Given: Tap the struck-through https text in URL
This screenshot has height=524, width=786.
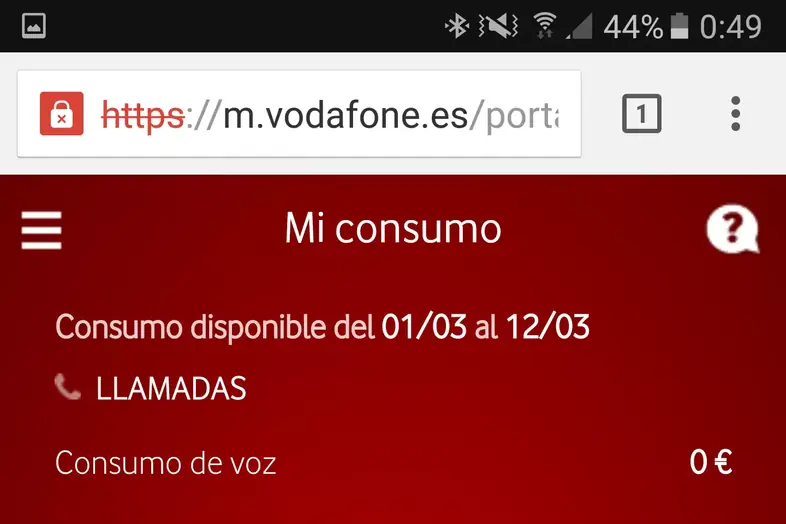Looking at the screenshot, I should tap(142, 116).
